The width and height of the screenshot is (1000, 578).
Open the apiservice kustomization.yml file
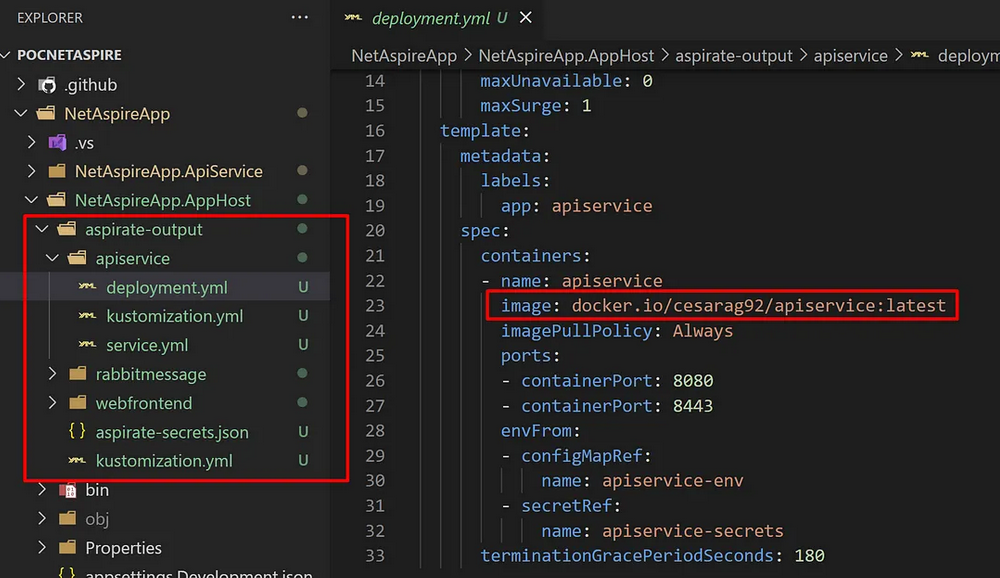[174, 317]
